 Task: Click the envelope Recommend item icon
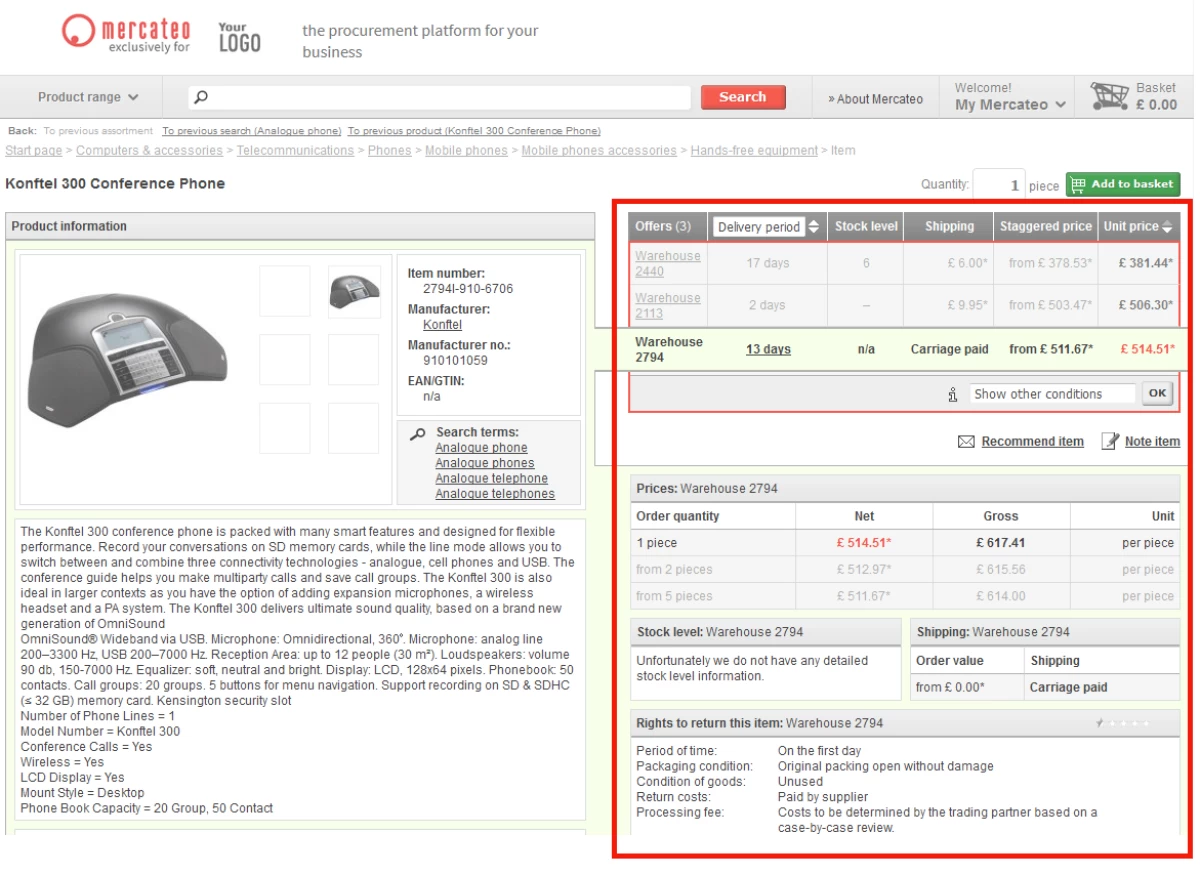coord(966,441)
